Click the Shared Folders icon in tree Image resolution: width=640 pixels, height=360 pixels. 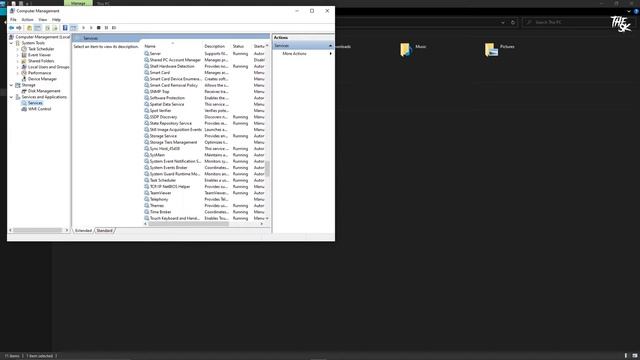point(24,61)
